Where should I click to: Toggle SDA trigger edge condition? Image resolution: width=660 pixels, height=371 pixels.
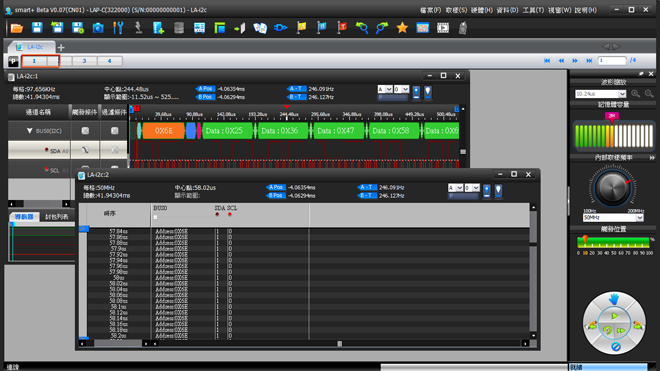coord(85,150)
